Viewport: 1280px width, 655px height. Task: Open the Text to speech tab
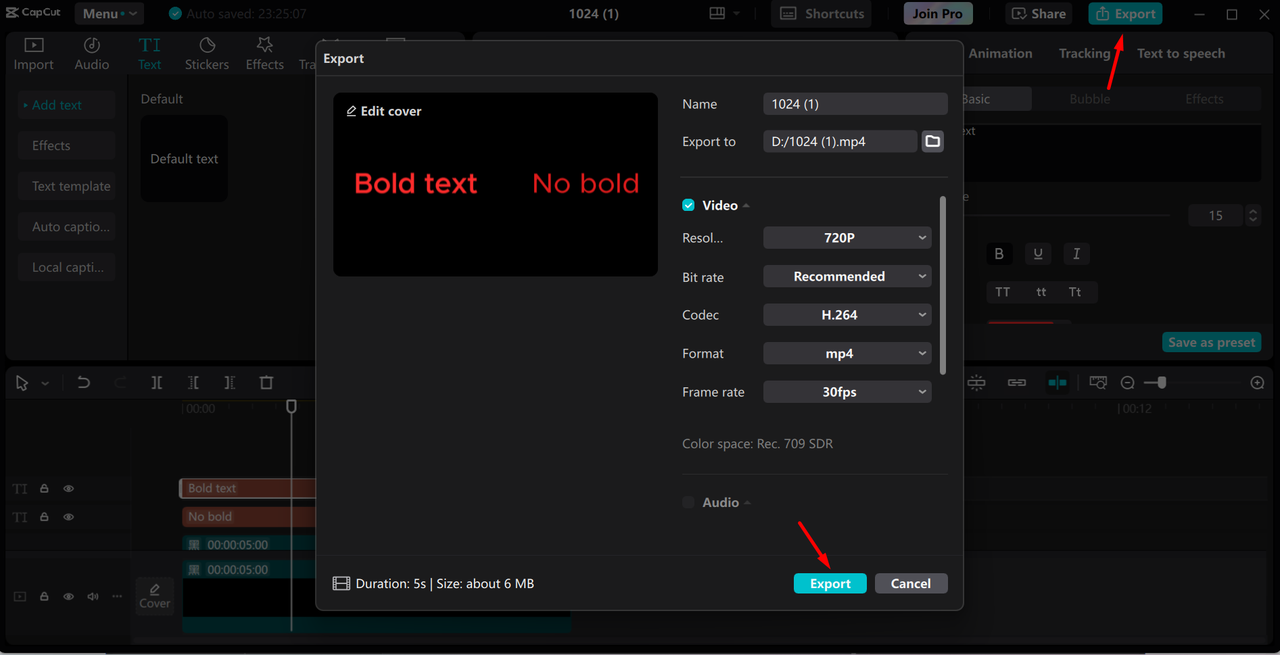1181,53
